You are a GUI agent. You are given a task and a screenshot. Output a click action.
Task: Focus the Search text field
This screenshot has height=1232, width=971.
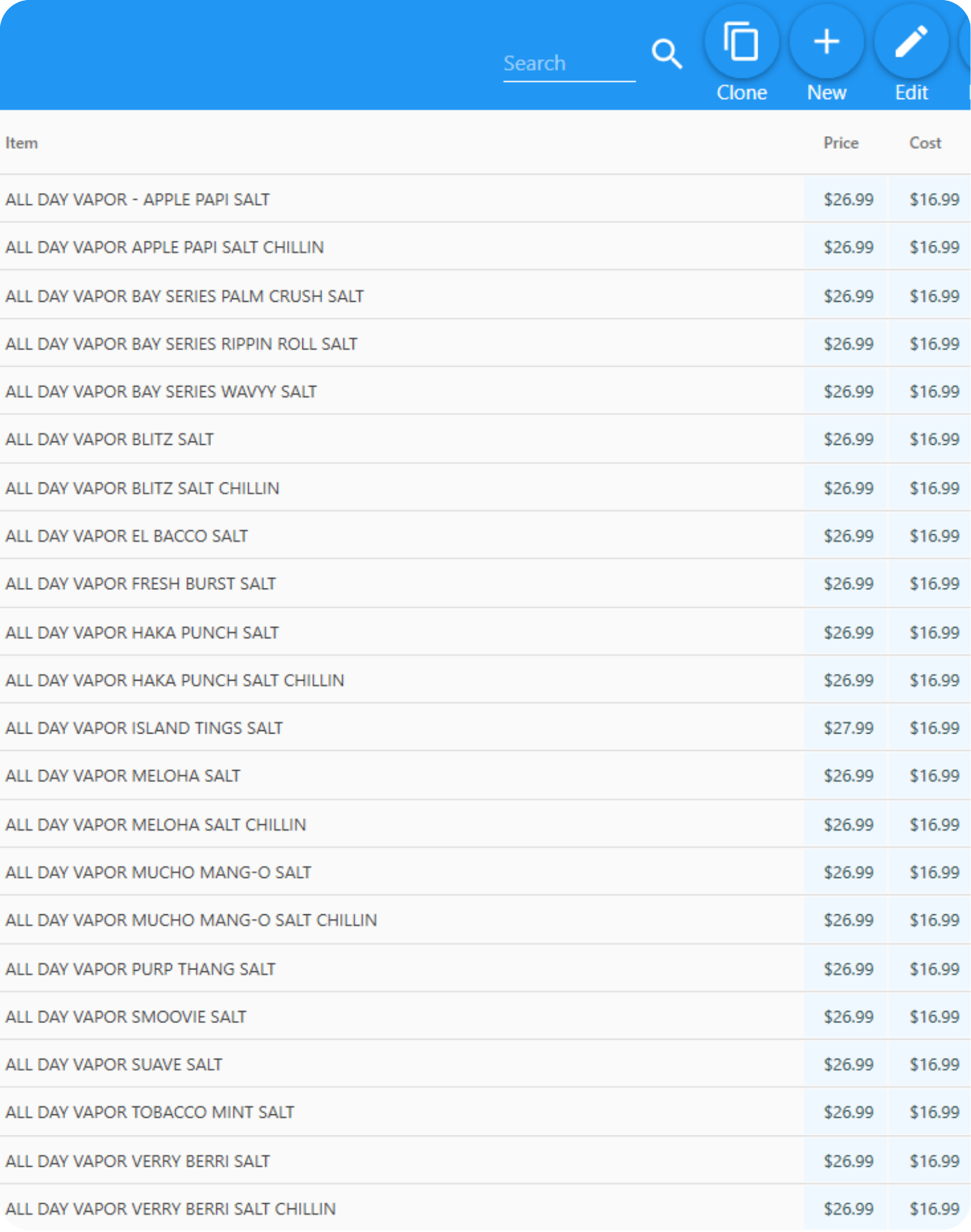pos(568,63)
